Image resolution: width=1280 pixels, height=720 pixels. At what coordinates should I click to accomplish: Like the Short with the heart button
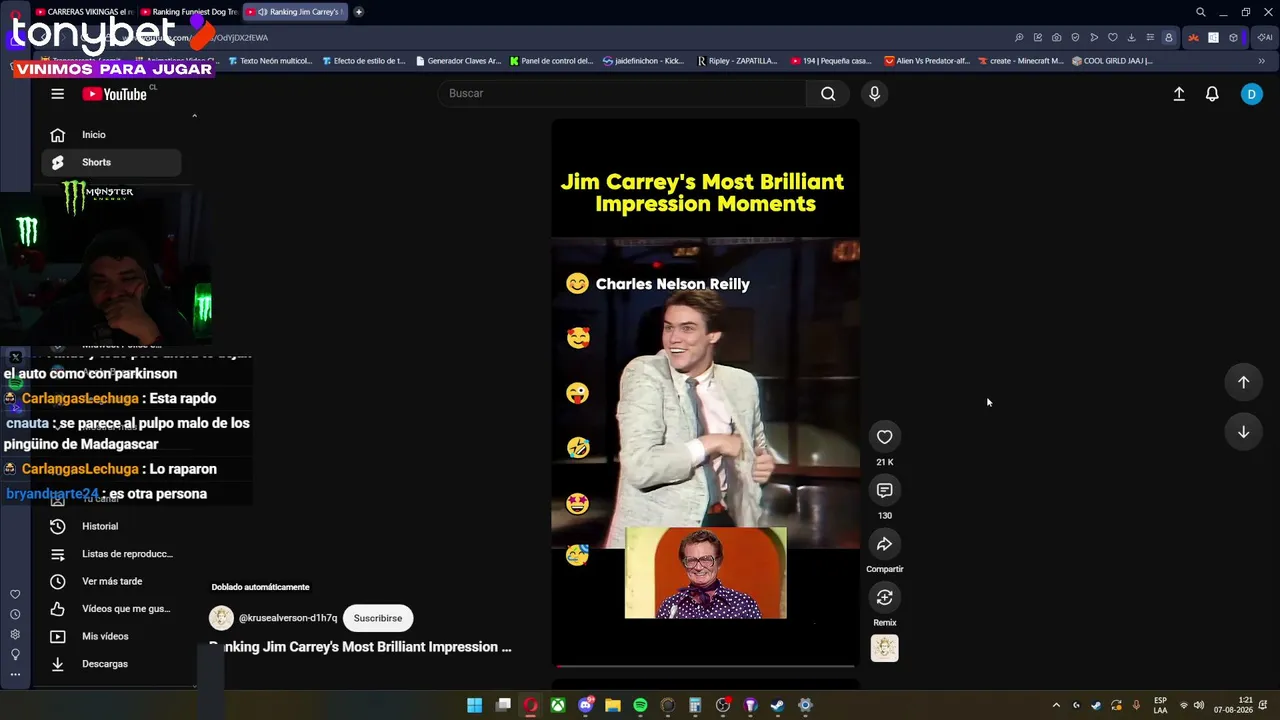pos(885,437)
